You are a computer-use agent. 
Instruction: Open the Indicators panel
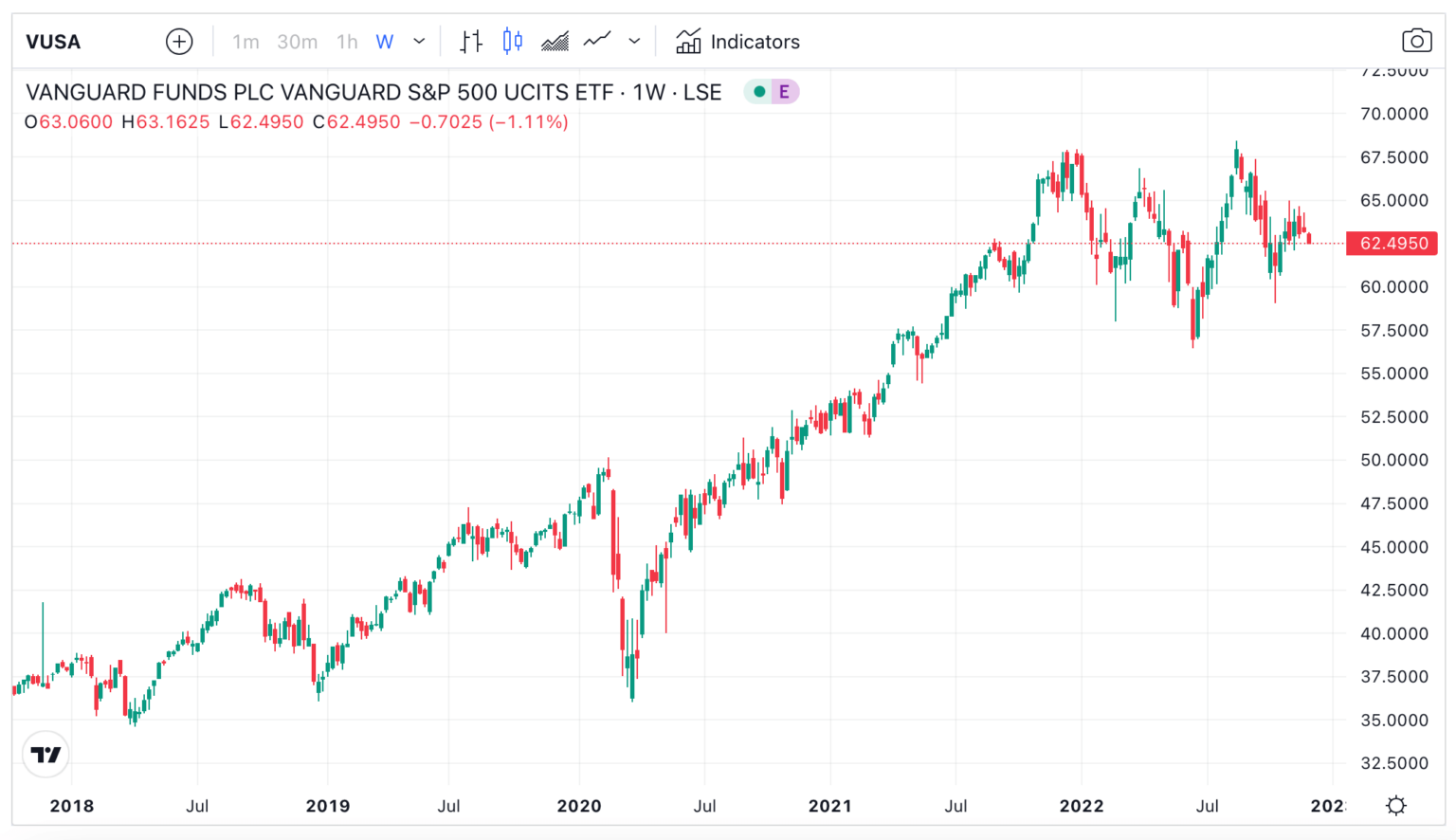(739, 41)
